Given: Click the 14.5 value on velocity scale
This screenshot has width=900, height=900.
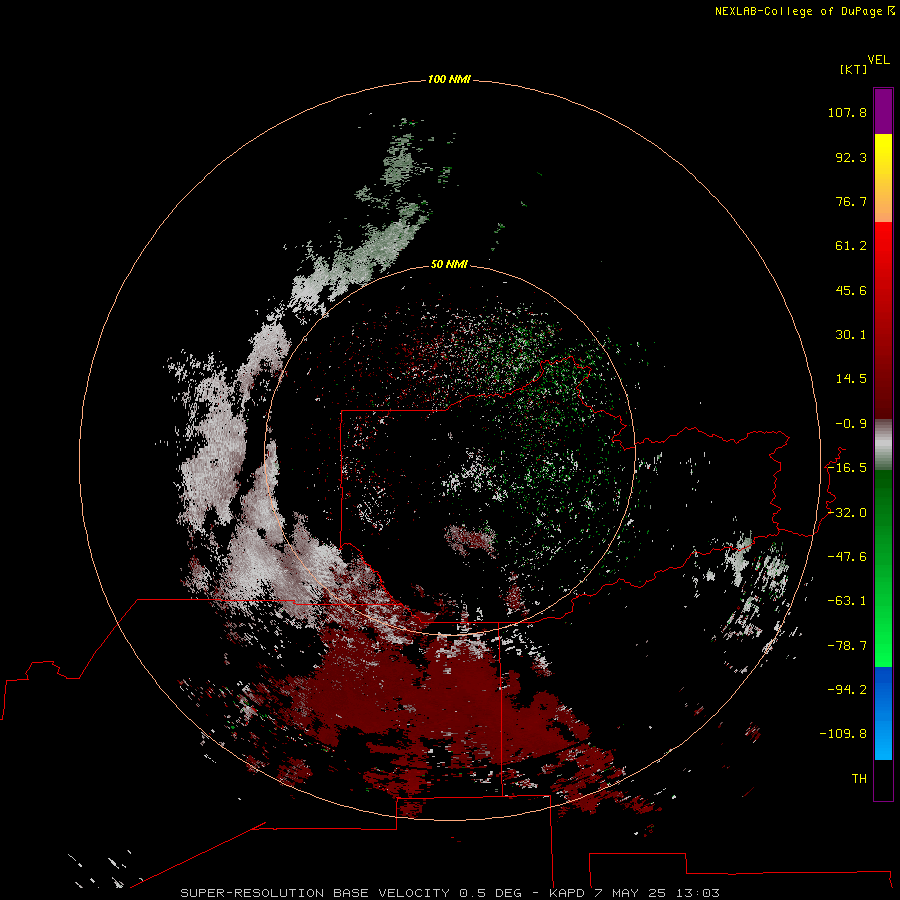Looking at the screenshot, I should (x=851, y=379).
